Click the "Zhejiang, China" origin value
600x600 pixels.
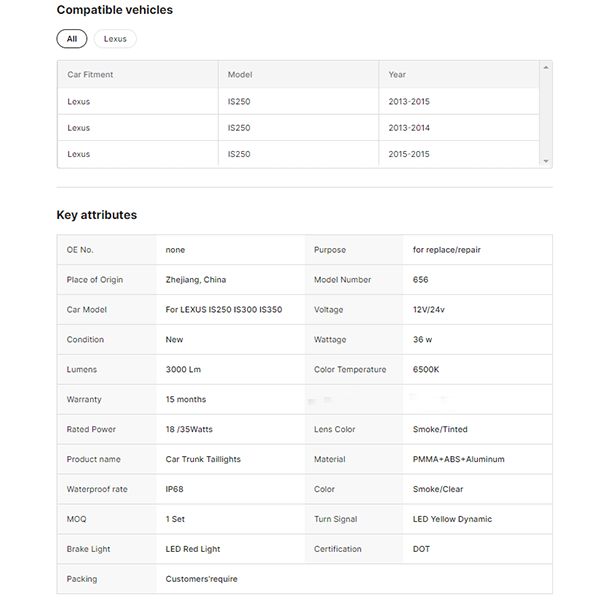click(195, 280)
